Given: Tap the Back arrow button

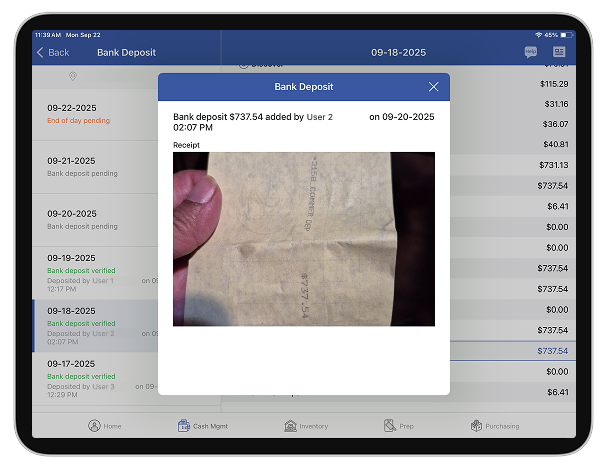Looking at the screenshot, I should pos(53,52).
